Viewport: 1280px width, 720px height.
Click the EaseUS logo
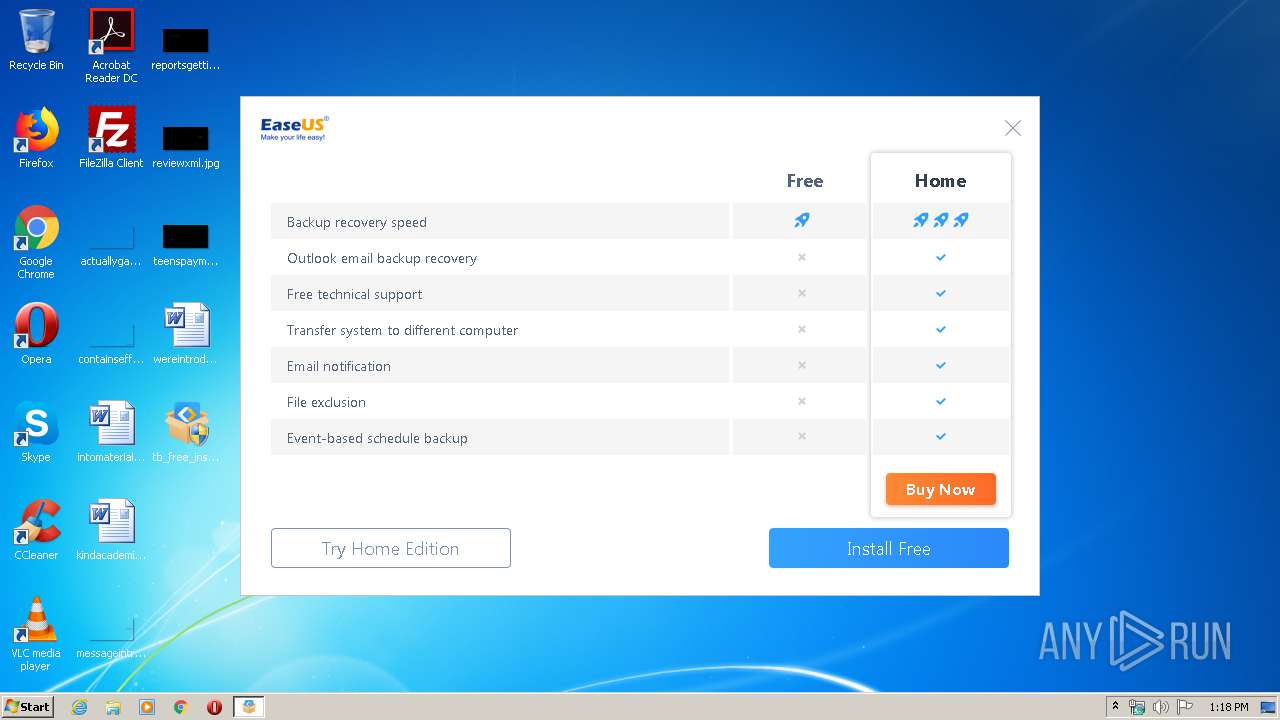[294, 128]
